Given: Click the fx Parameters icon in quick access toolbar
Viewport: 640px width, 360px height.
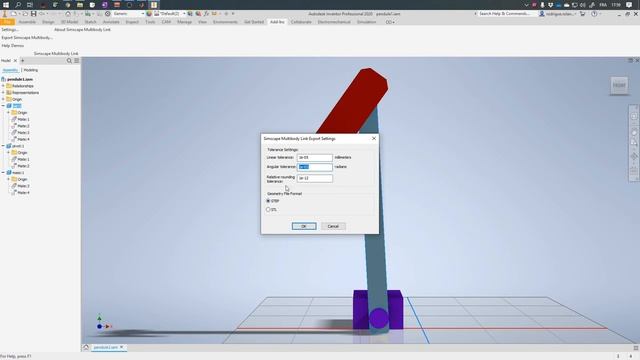Looking at the screenshot, I should (206, 14).
